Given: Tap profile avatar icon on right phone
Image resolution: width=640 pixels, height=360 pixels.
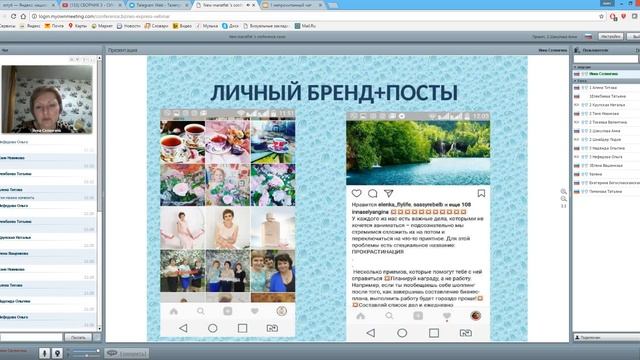Looking at the screenshot, I should 476,316.
